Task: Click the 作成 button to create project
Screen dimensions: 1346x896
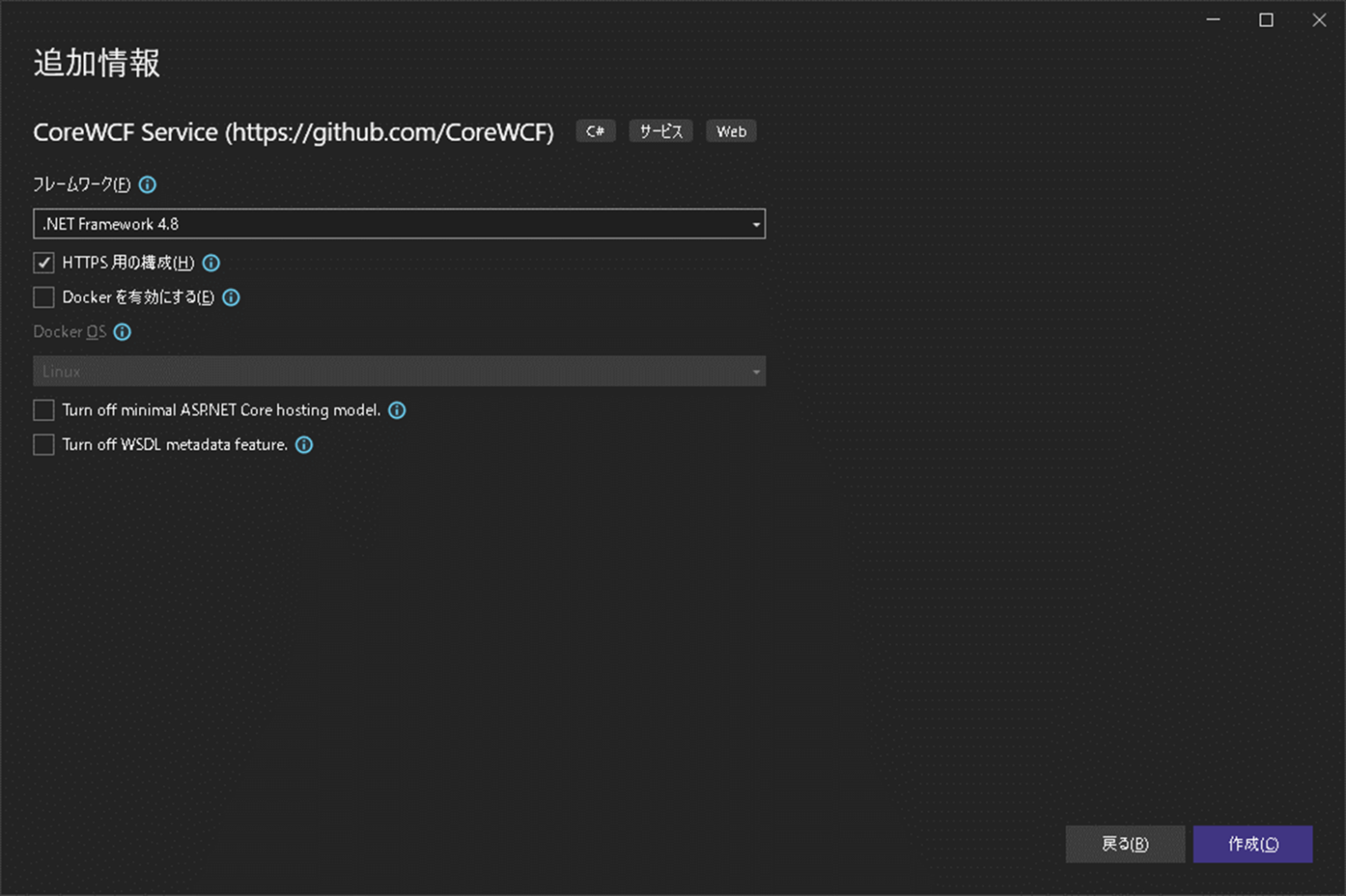Action: tap(1253, 844)
